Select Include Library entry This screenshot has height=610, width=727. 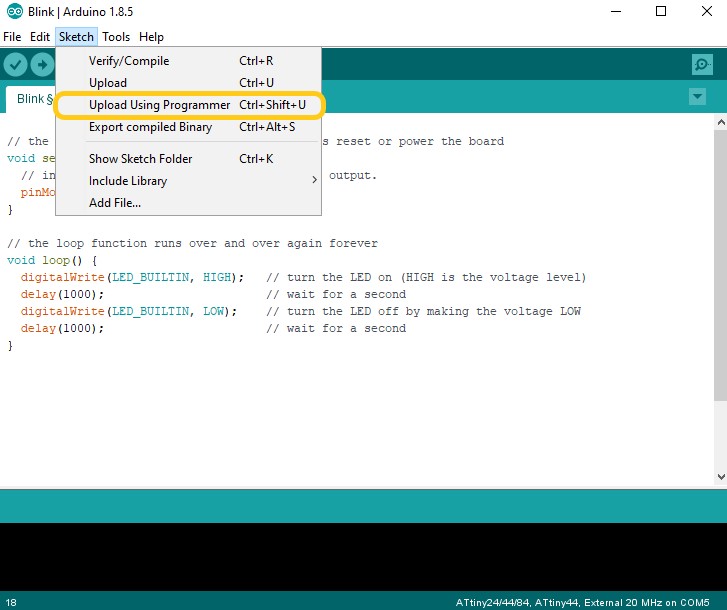click(188, 181)
